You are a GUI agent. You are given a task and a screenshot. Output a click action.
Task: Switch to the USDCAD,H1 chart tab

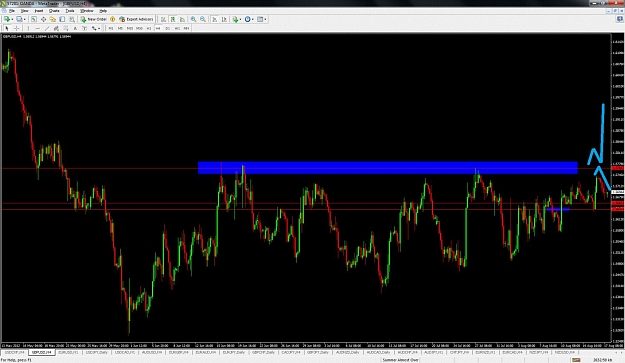point(125,353)
